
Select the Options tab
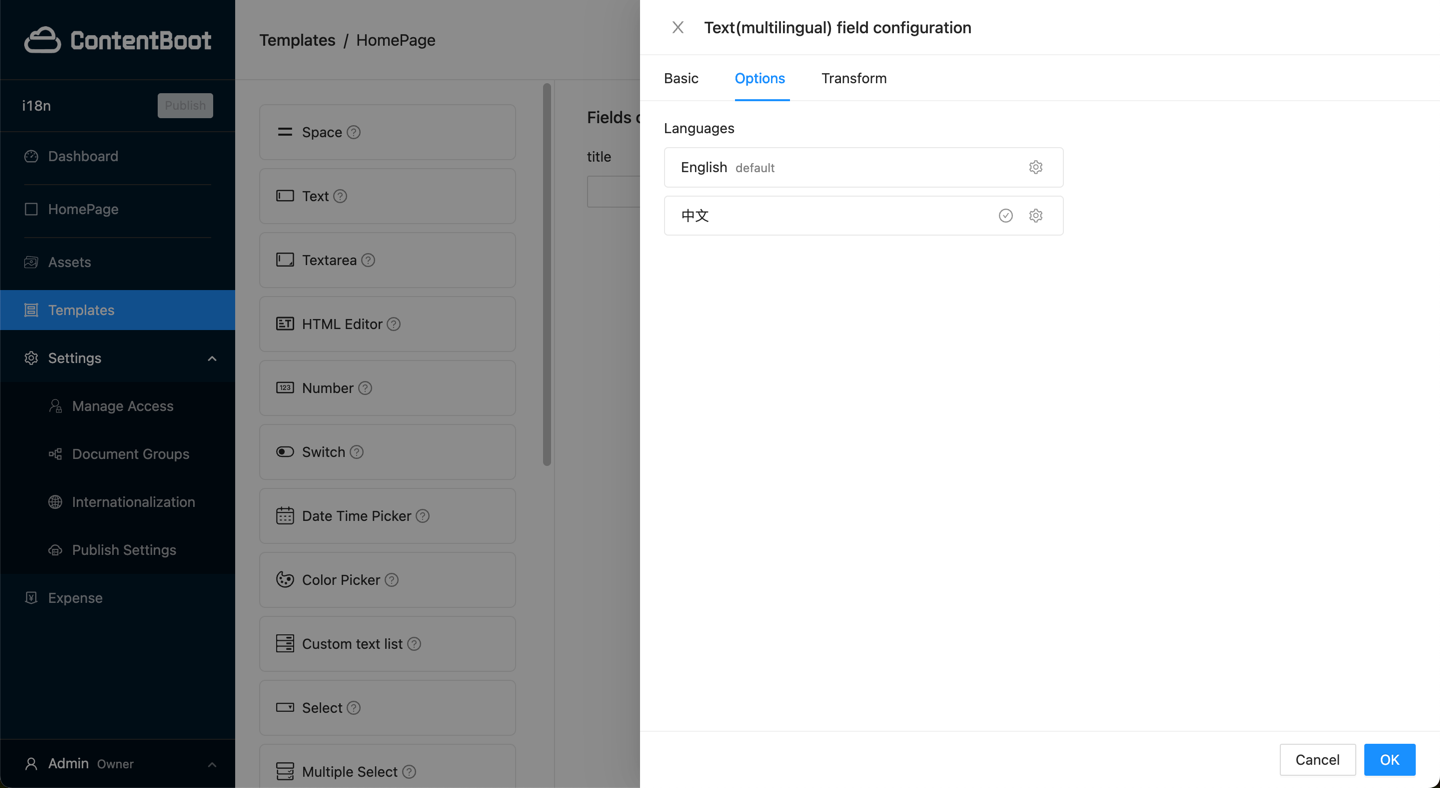coord(760,78)
